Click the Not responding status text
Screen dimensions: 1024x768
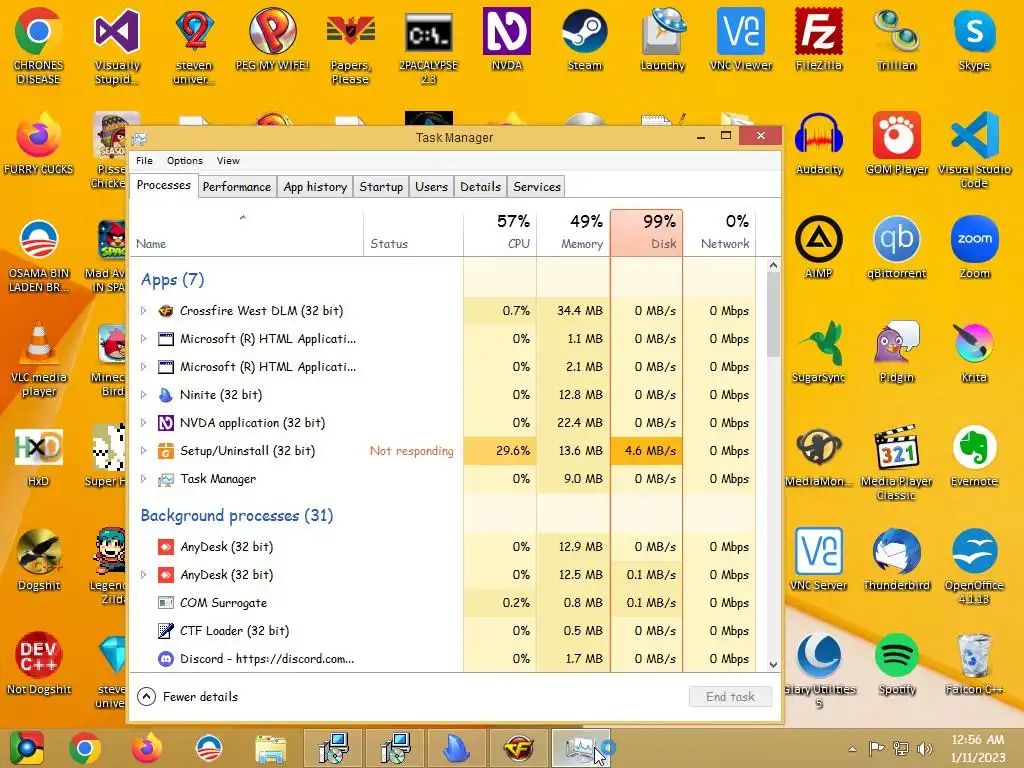(x=411, y=451)
